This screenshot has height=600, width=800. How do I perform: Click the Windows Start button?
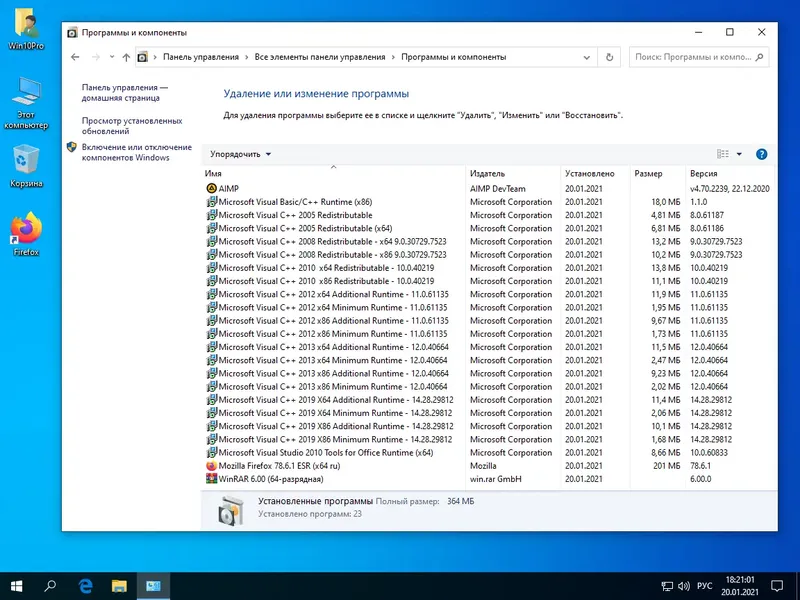pos(16,586)
